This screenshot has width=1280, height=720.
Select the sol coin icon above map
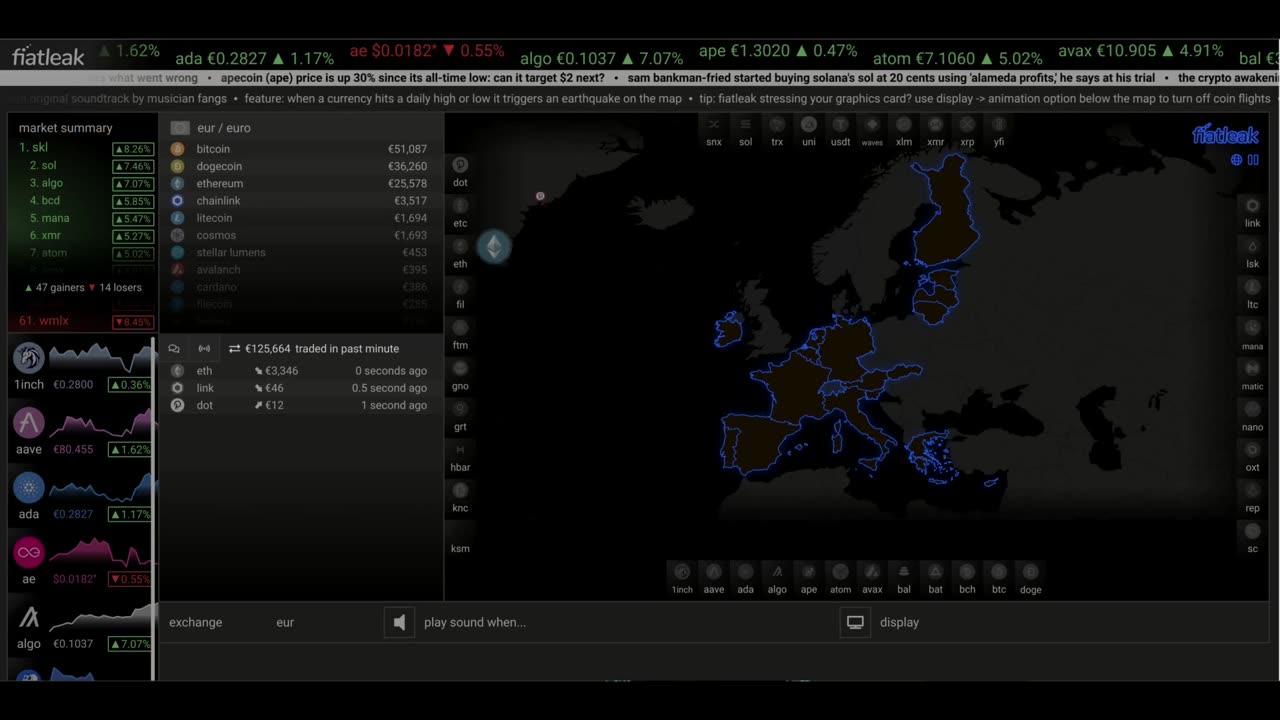coord(745,124)
